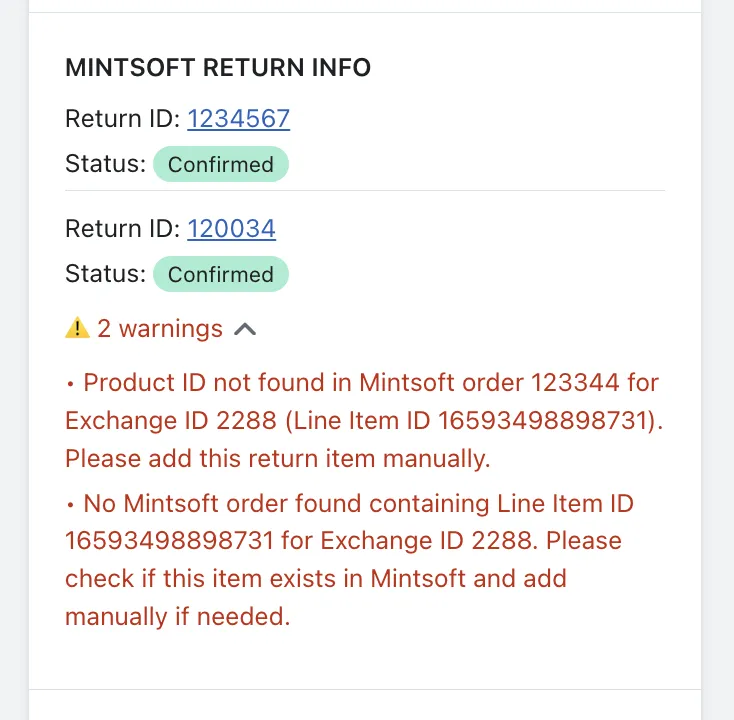This screenshot has width=734, height=720.
Task: Open Return ID 120034 link
Action: 231,229
